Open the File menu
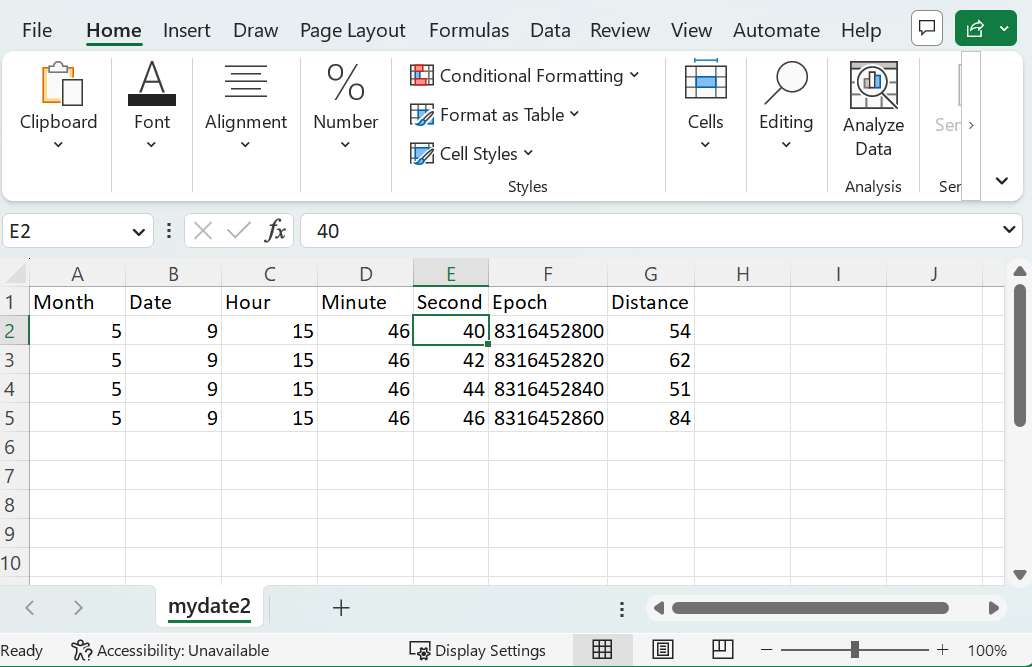 [37, 30]
